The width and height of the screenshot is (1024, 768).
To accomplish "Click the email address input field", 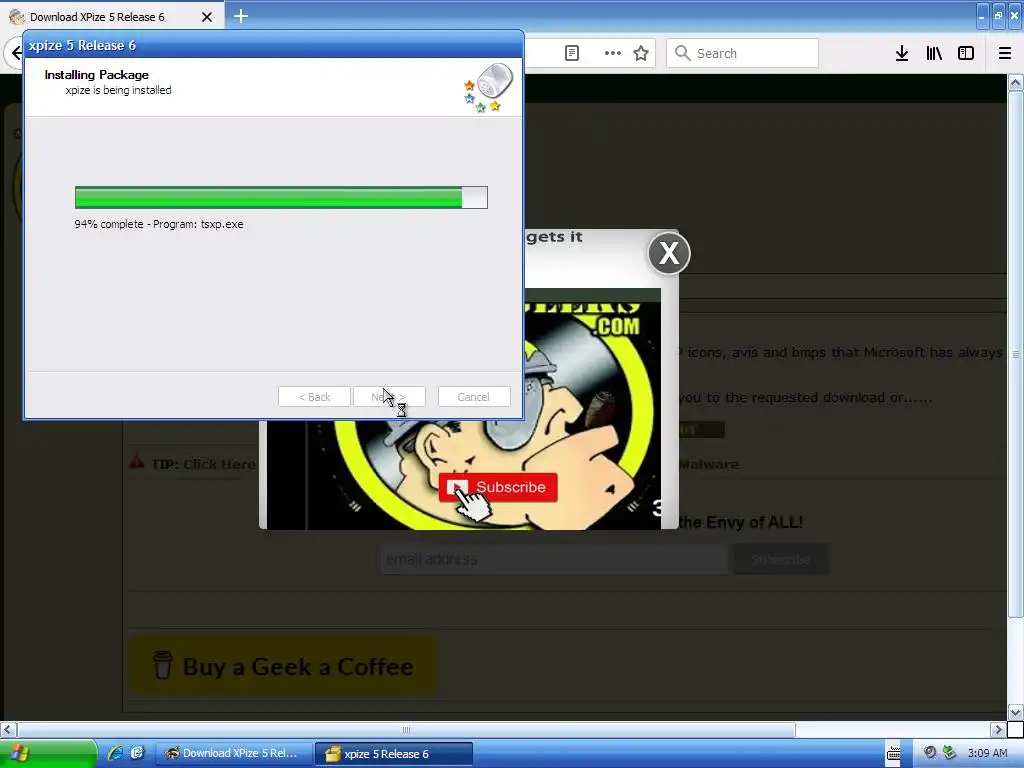I will coord(553,559).
